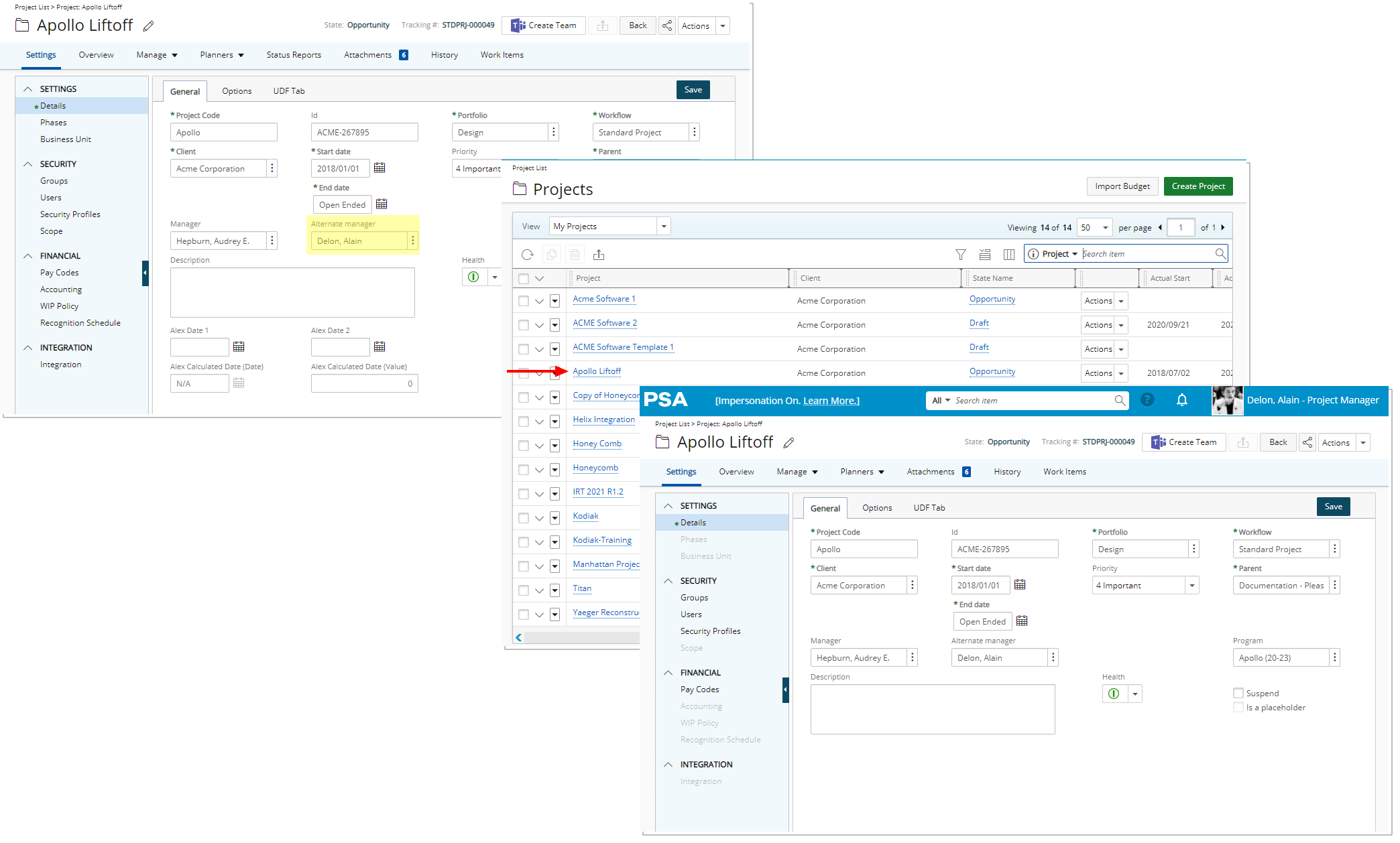Click the Description text area in bottom-right window
1400x843 pixels.
point(932,709)
